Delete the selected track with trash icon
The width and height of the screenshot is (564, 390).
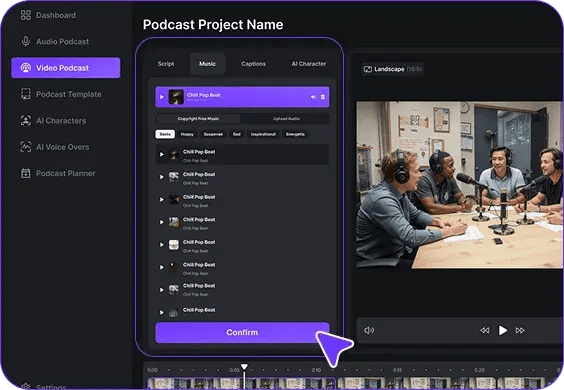coord(323,97)
